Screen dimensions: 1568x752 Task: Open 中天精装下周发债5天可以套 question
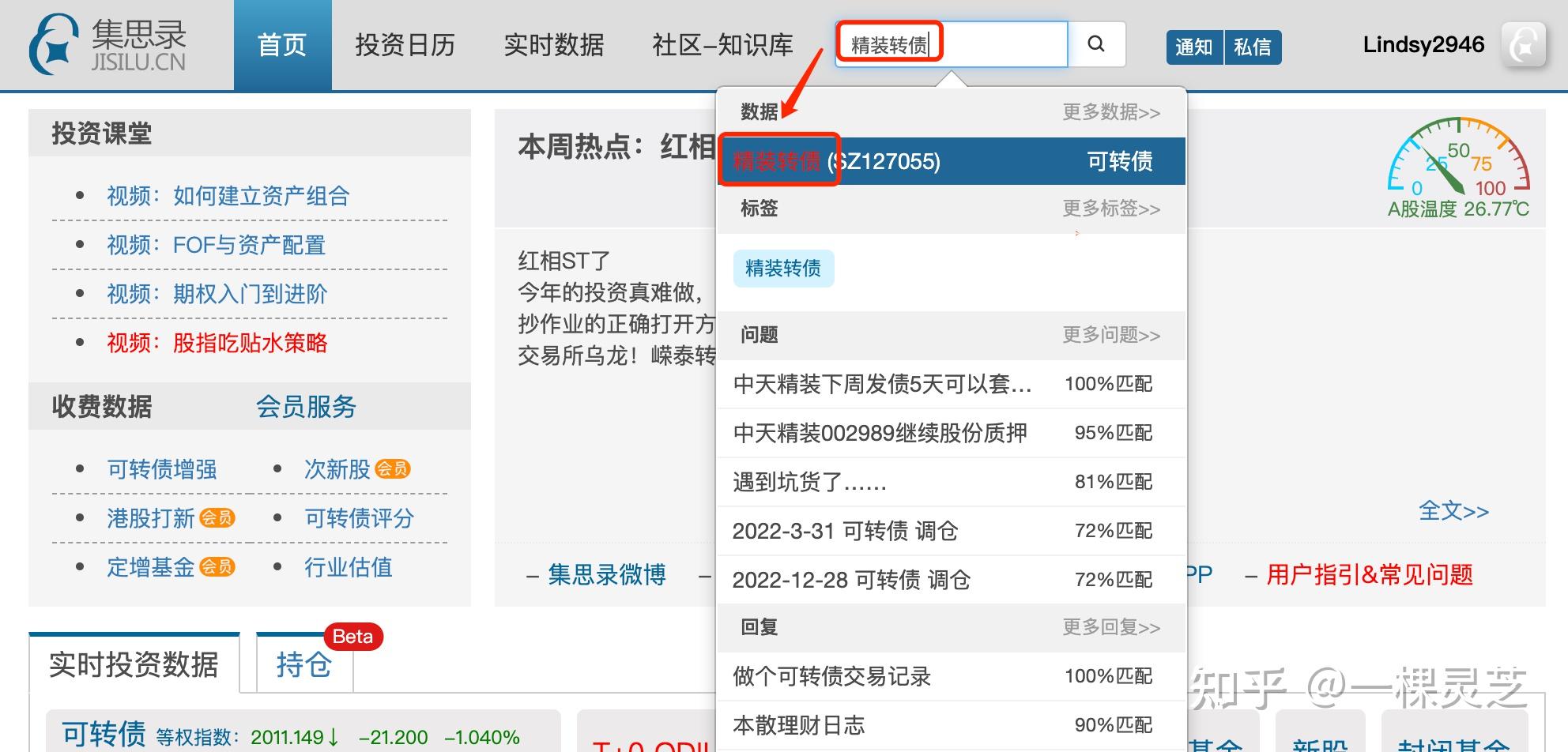(x=952, y=384)
